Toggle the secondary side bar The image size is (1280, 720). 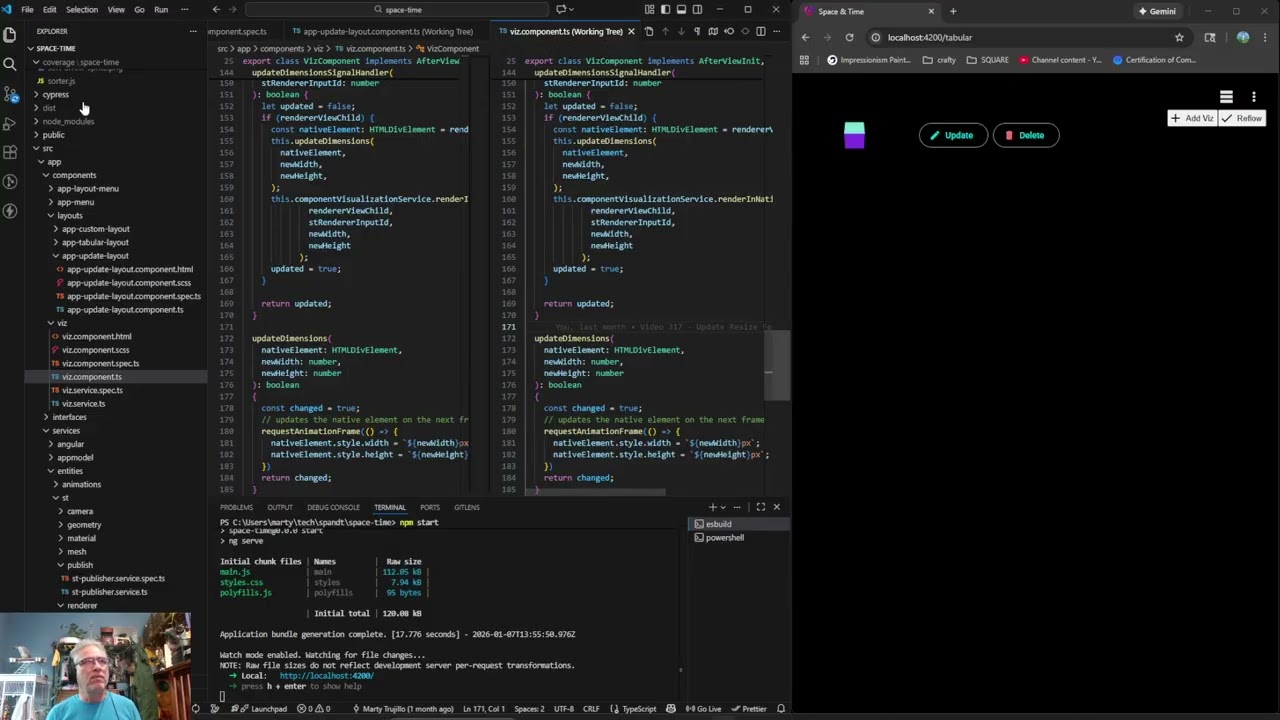tap(697, 10)
